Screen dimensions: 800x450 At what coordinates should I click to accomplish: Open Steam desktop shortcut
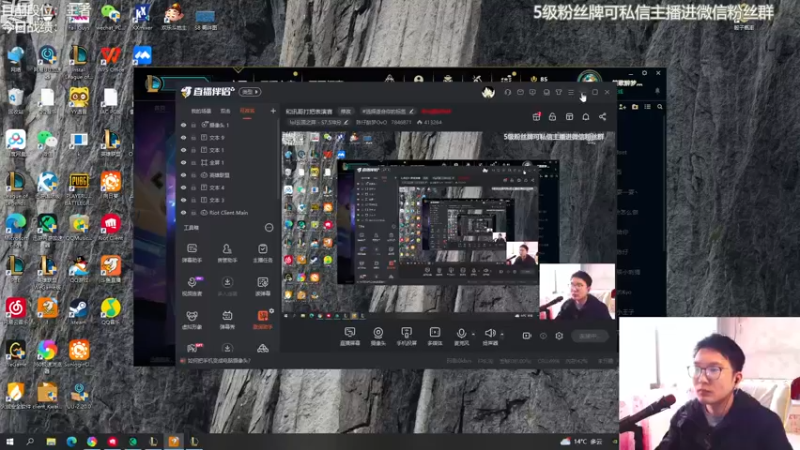78,312
